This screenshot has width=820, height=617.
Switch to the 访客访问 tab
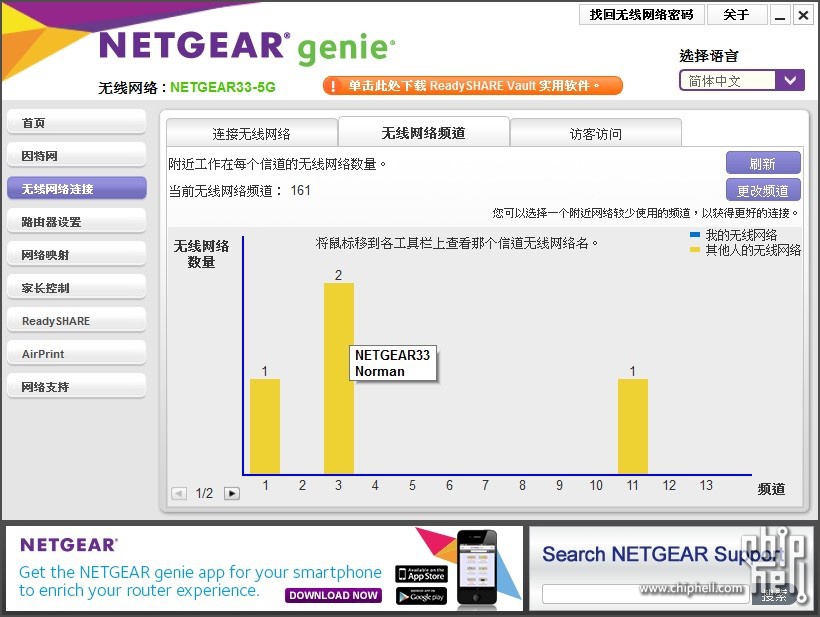point(596,134)
